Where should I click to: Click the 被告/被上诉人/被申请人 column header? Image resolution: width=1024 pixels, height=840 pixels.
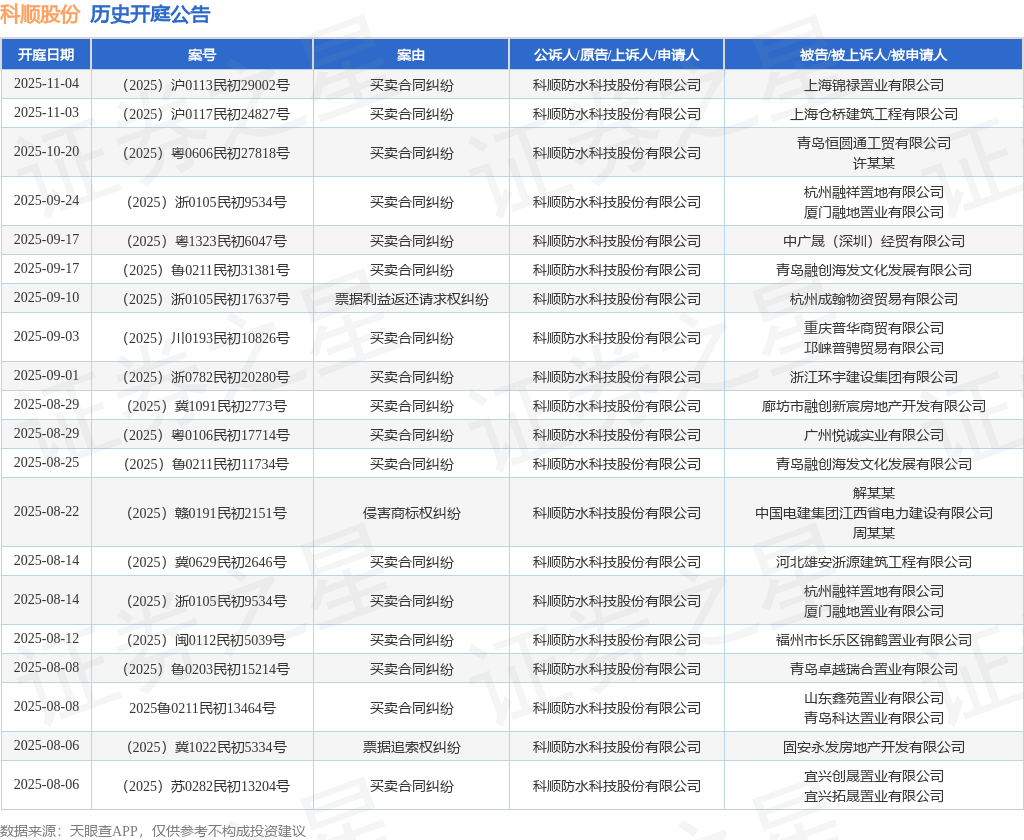tap(873, 55)
